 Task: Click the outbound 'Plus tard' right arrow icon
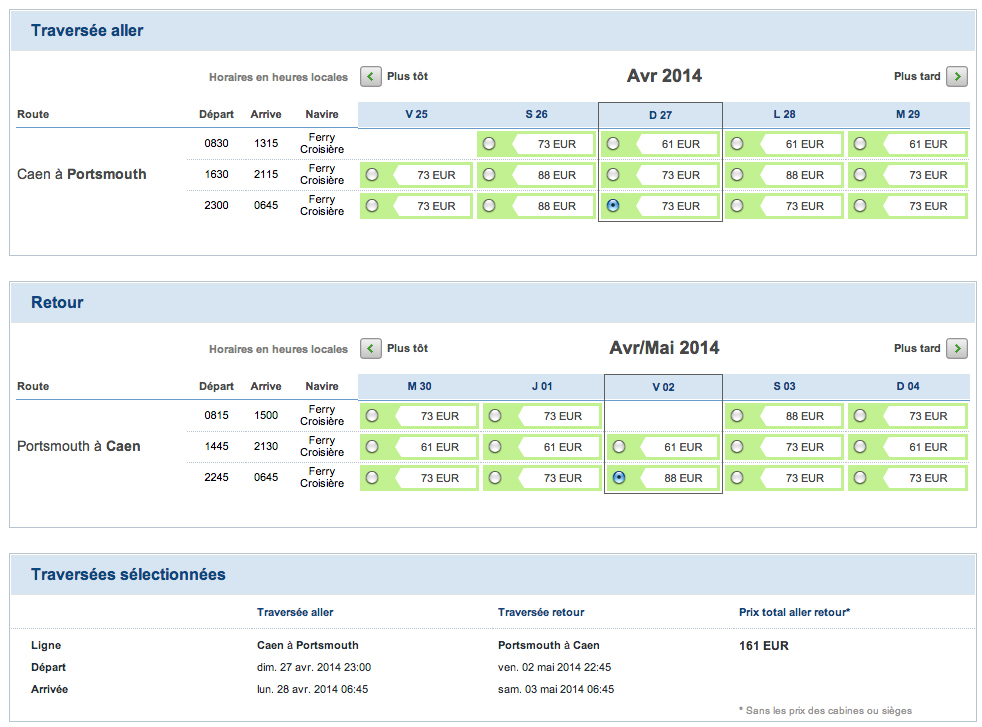coord(957,76)
